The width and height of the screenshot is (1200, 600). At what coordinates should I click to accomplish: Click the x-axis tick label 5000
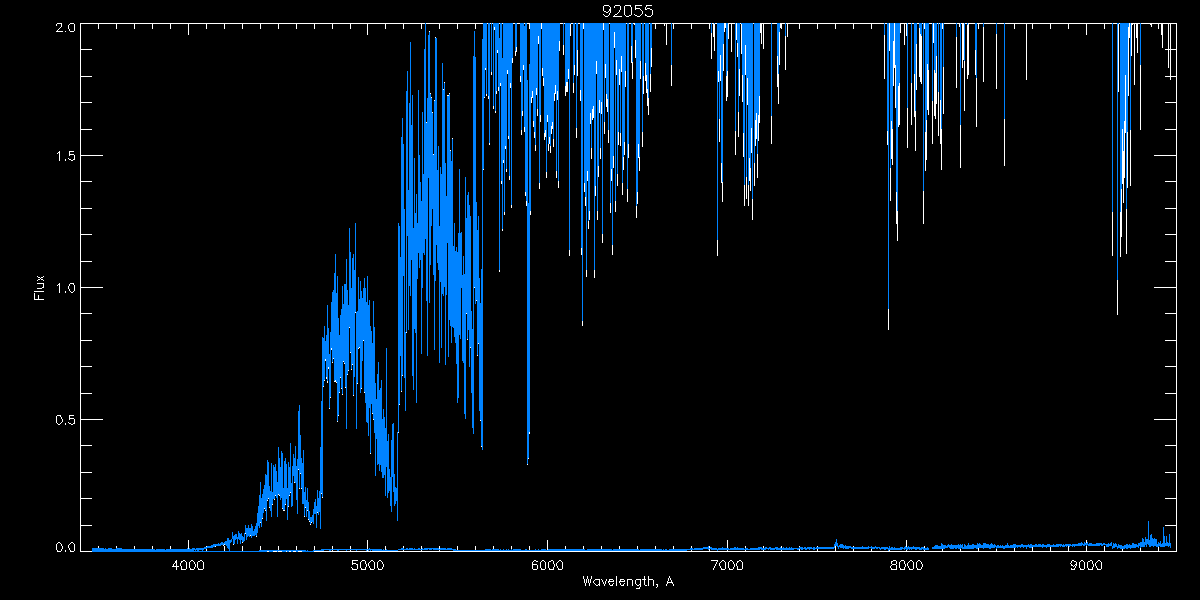(x=367, y=566)
